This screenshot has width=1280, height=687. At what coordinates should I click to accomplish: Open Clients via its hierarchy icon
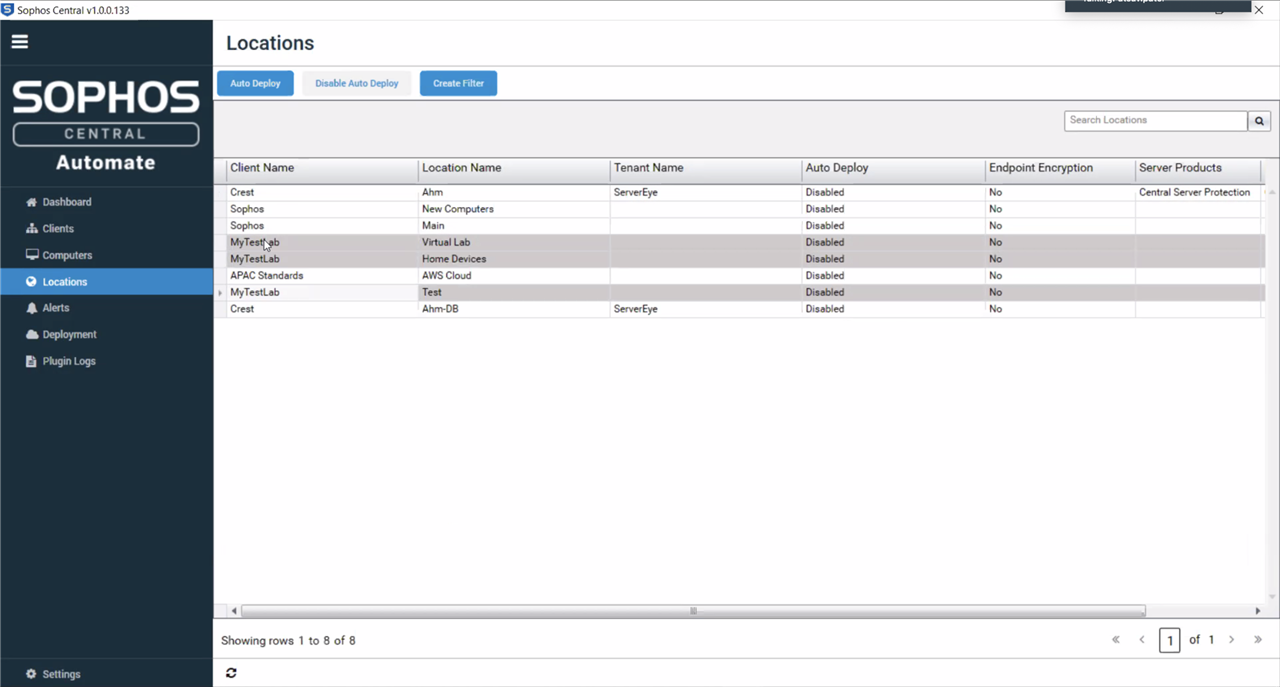coord(32,229)
